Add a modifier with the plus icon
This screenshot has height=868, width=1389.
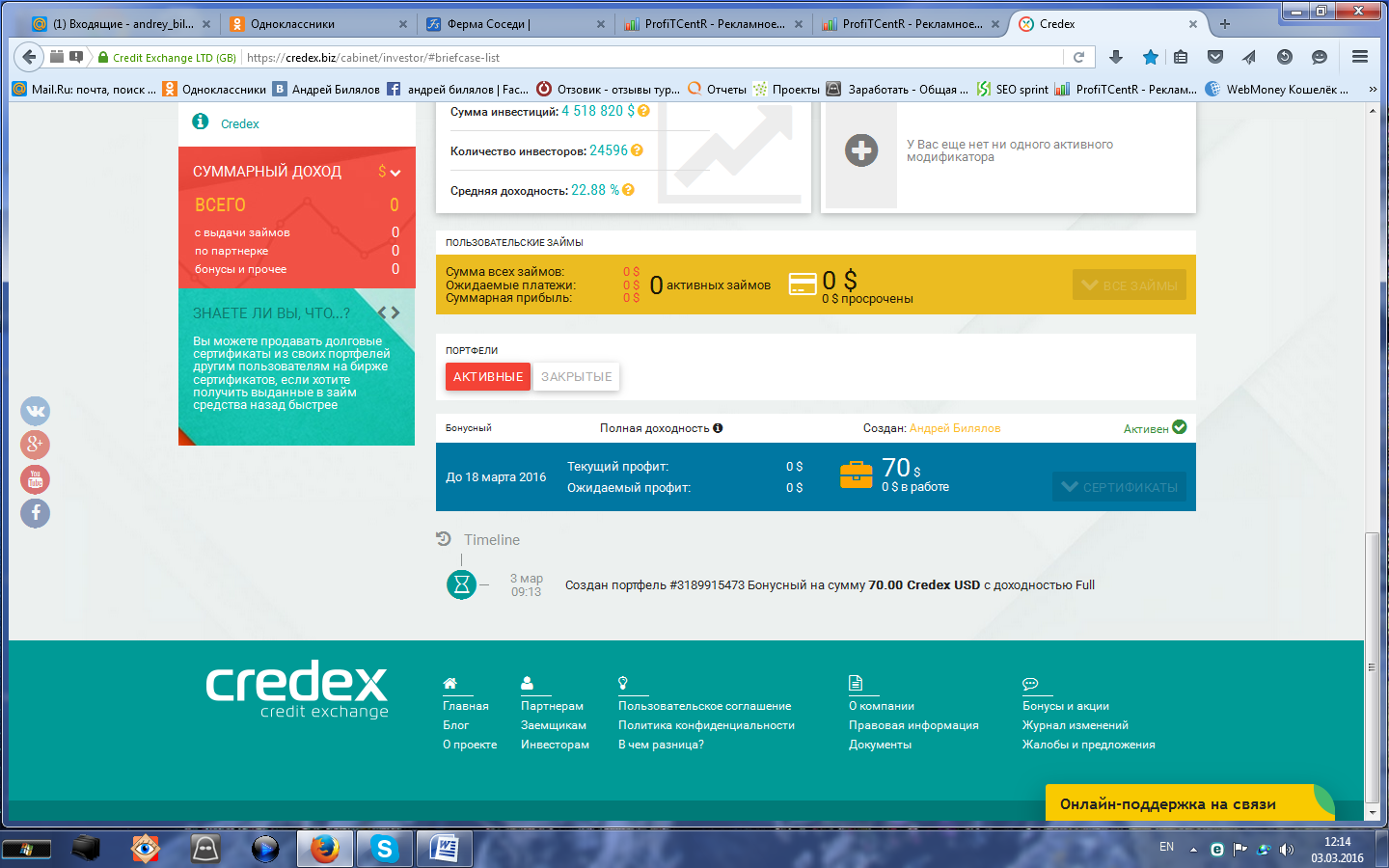(861, 150)
